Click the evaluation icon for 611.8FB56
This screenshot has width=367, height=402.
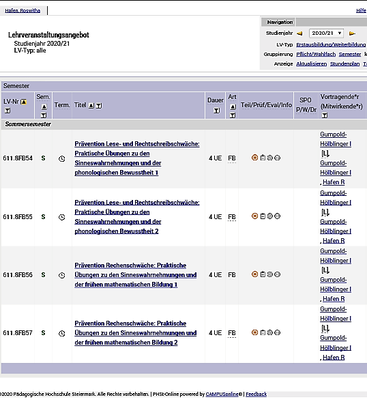pos(270,274)
